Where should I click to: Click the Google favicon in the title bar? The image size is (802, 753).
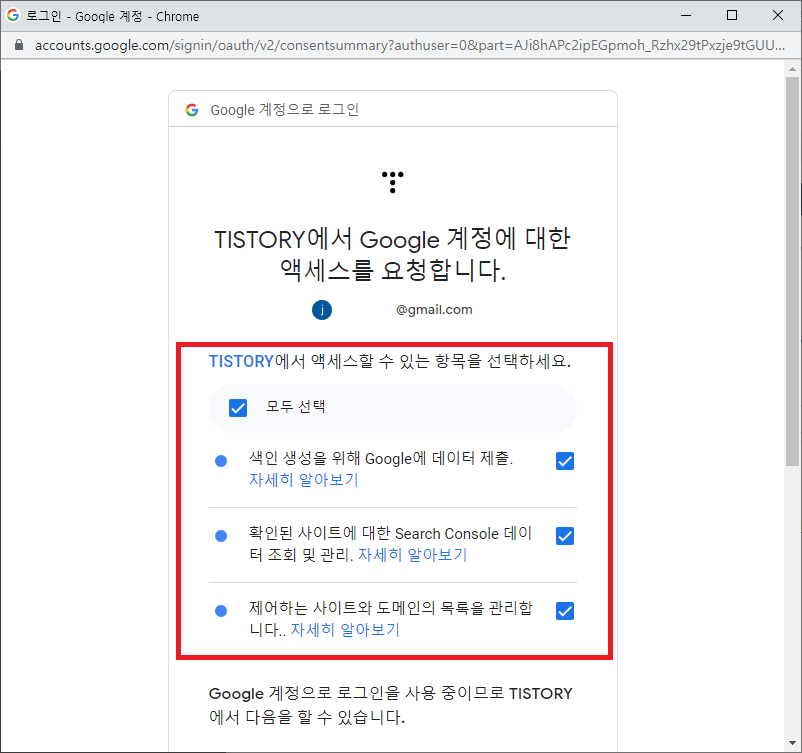point(13,15)
